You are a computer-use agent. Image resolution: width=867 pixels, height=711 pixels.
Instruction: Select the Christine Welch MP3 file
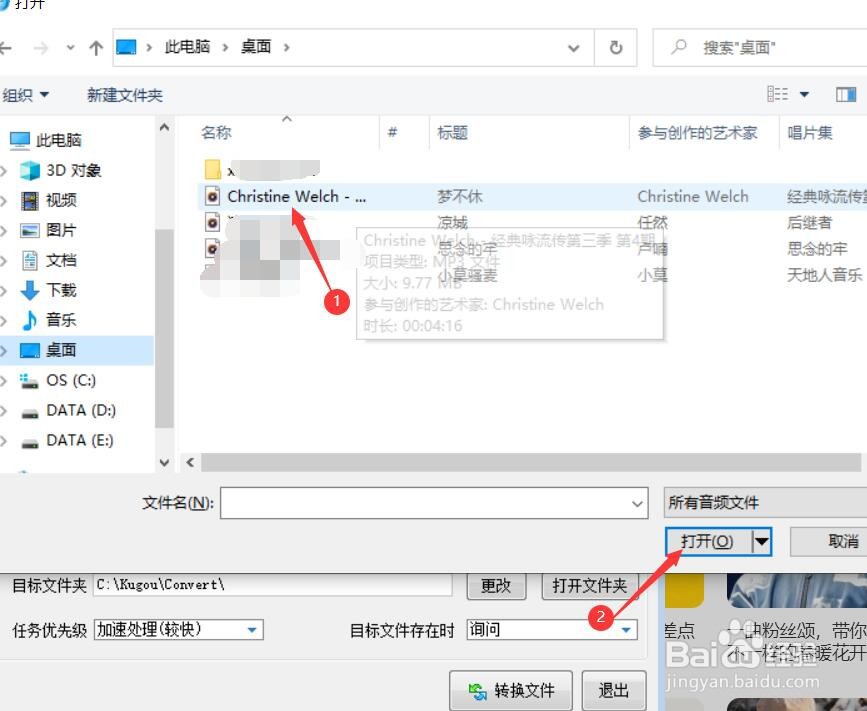click(x=297, y=196)
